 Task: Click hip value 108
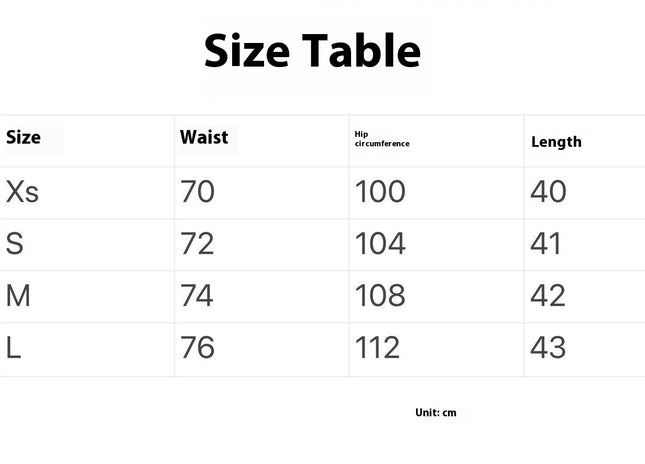click(x=380, y=295)
